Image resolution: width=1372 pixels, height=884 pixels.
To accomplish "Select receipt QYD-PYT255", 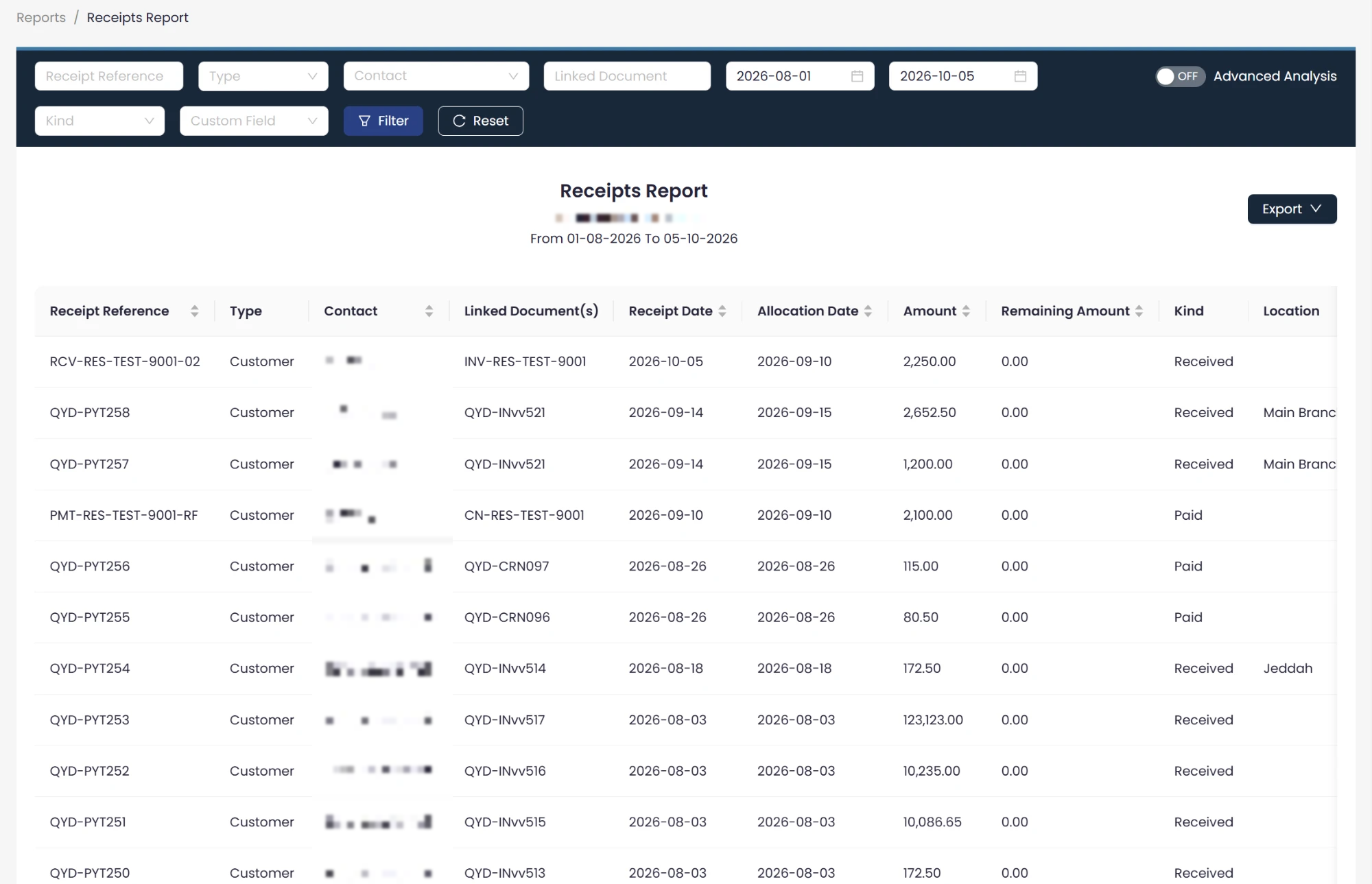I will pyautogui.click(x=90, y=617).
